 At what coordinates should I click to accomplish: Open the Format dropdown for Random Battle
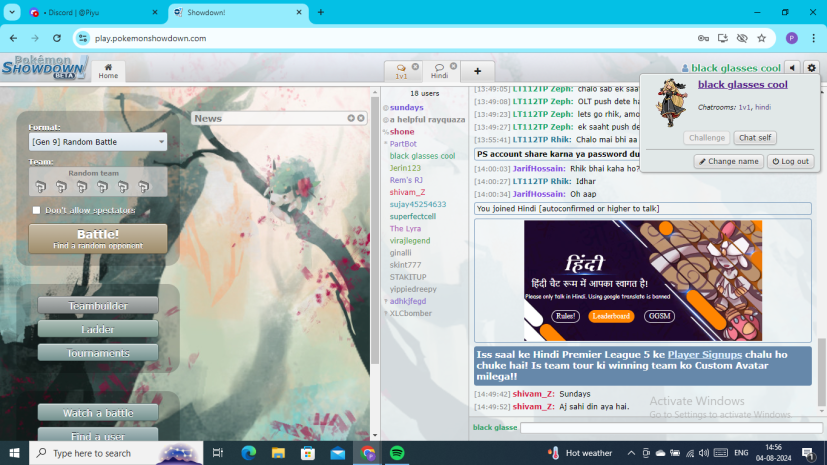pos(98,142)
